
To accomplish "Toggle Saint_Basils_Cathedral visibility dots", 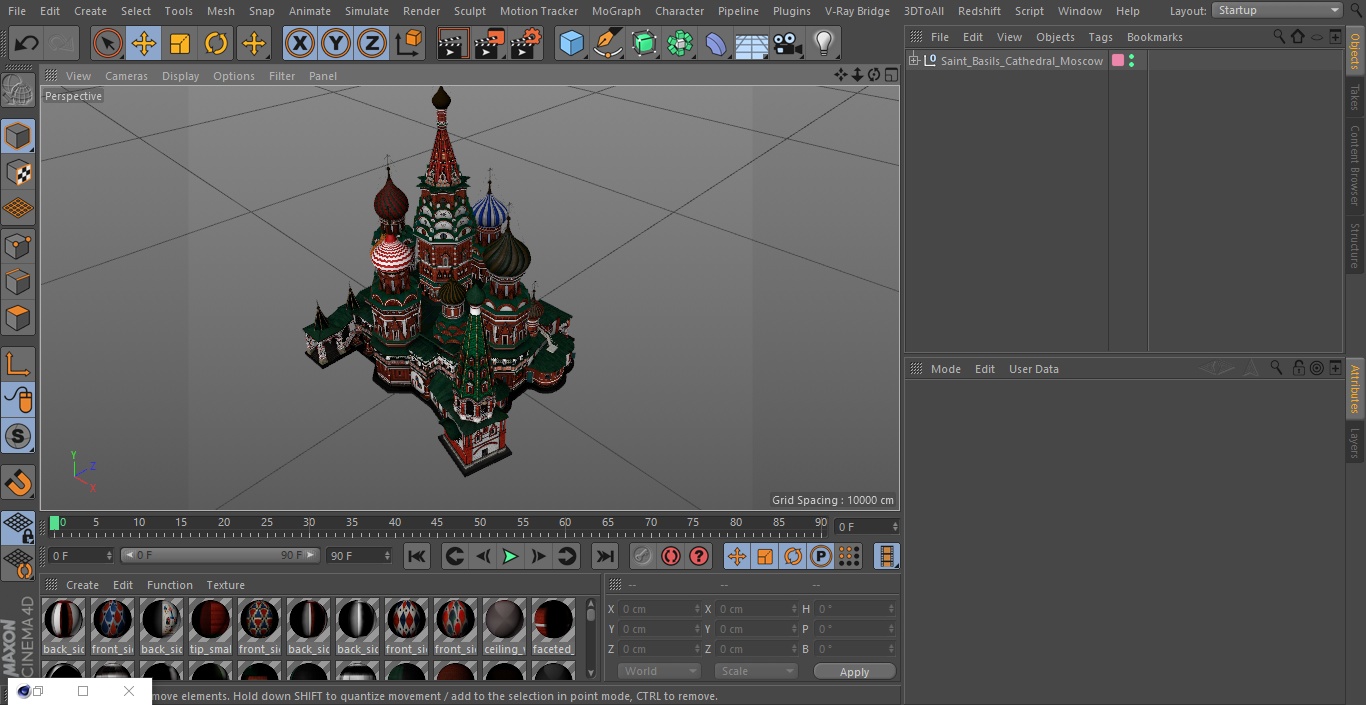I will [x=1131, y=61].
